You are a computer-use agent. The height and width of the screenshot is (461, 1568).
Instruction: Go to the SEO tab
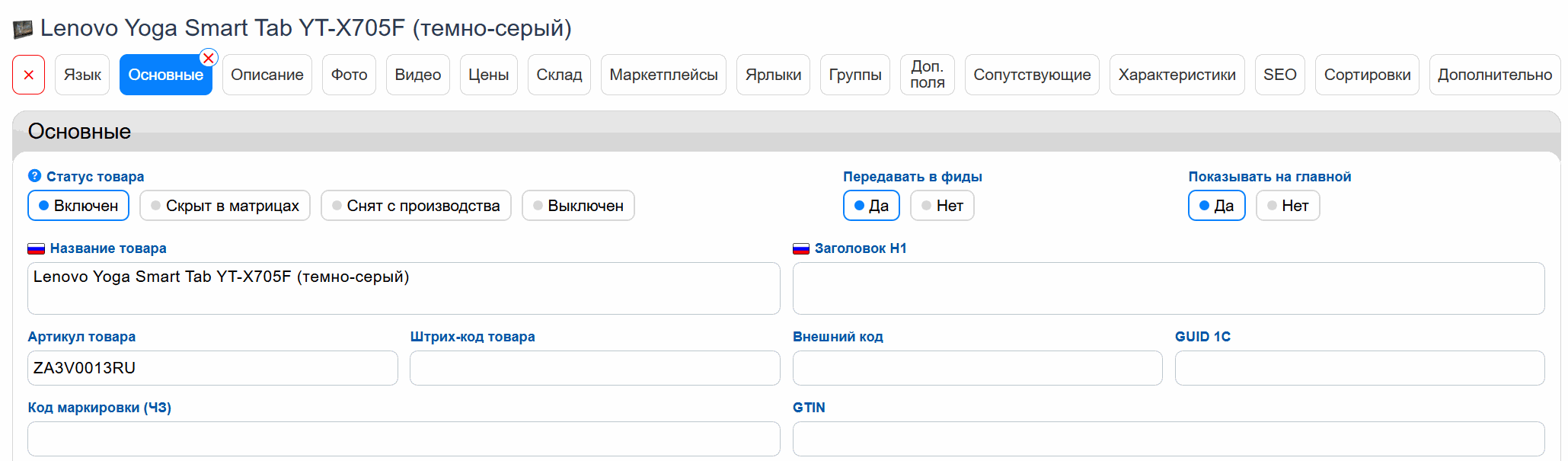click(1279, 75)
